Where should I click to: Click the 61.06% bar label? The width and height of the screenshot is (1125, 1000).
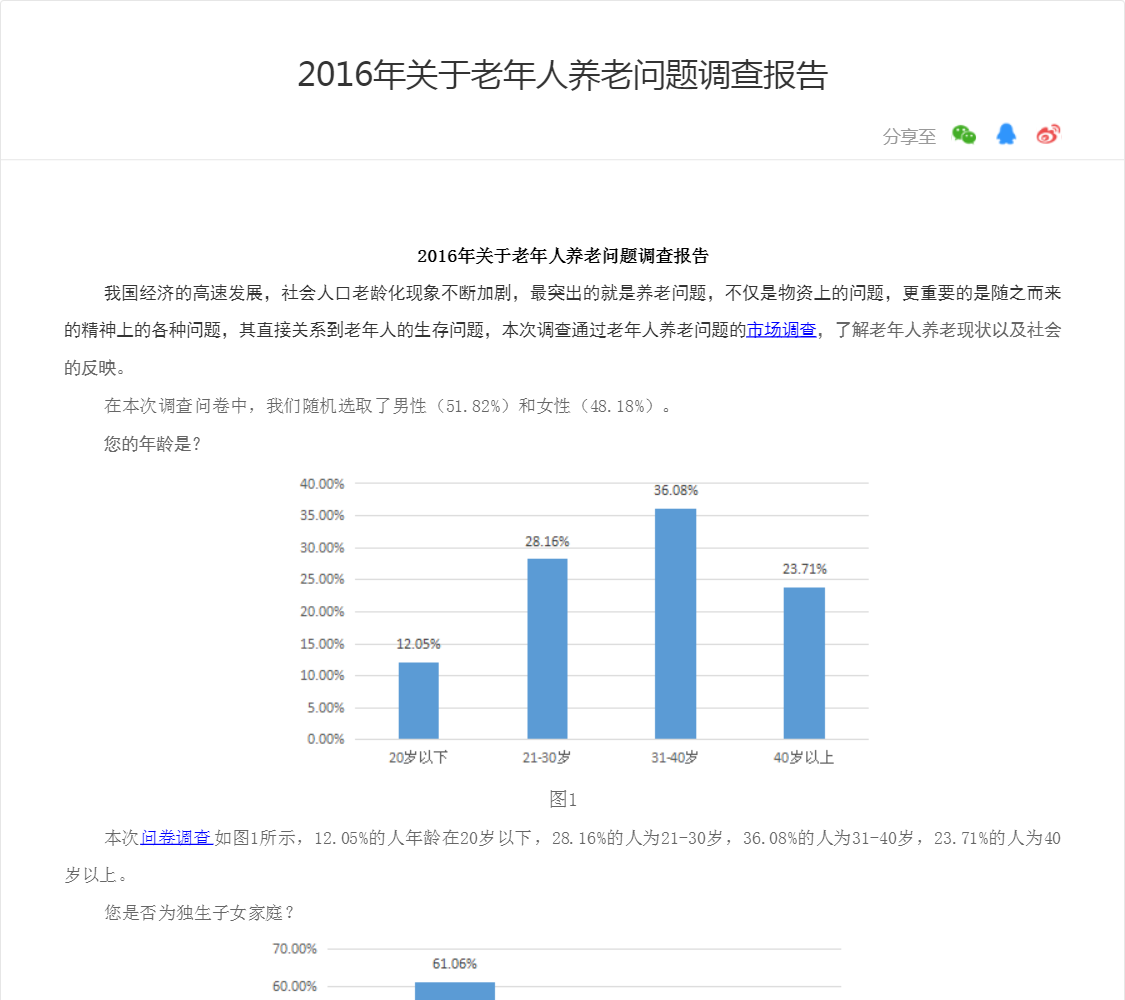click(x=454, y=963)
